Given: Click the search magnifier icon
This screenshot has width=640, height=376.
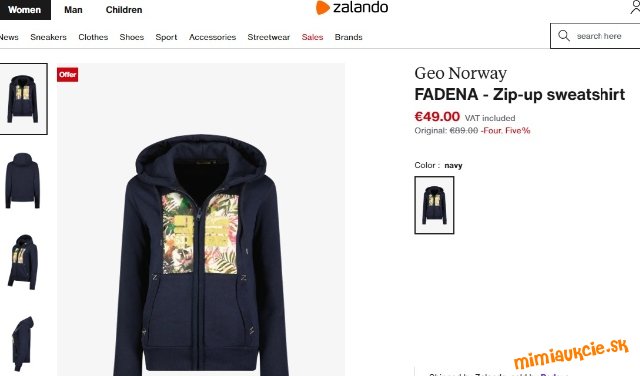Looking at the screenshot, I should [564, 36].
